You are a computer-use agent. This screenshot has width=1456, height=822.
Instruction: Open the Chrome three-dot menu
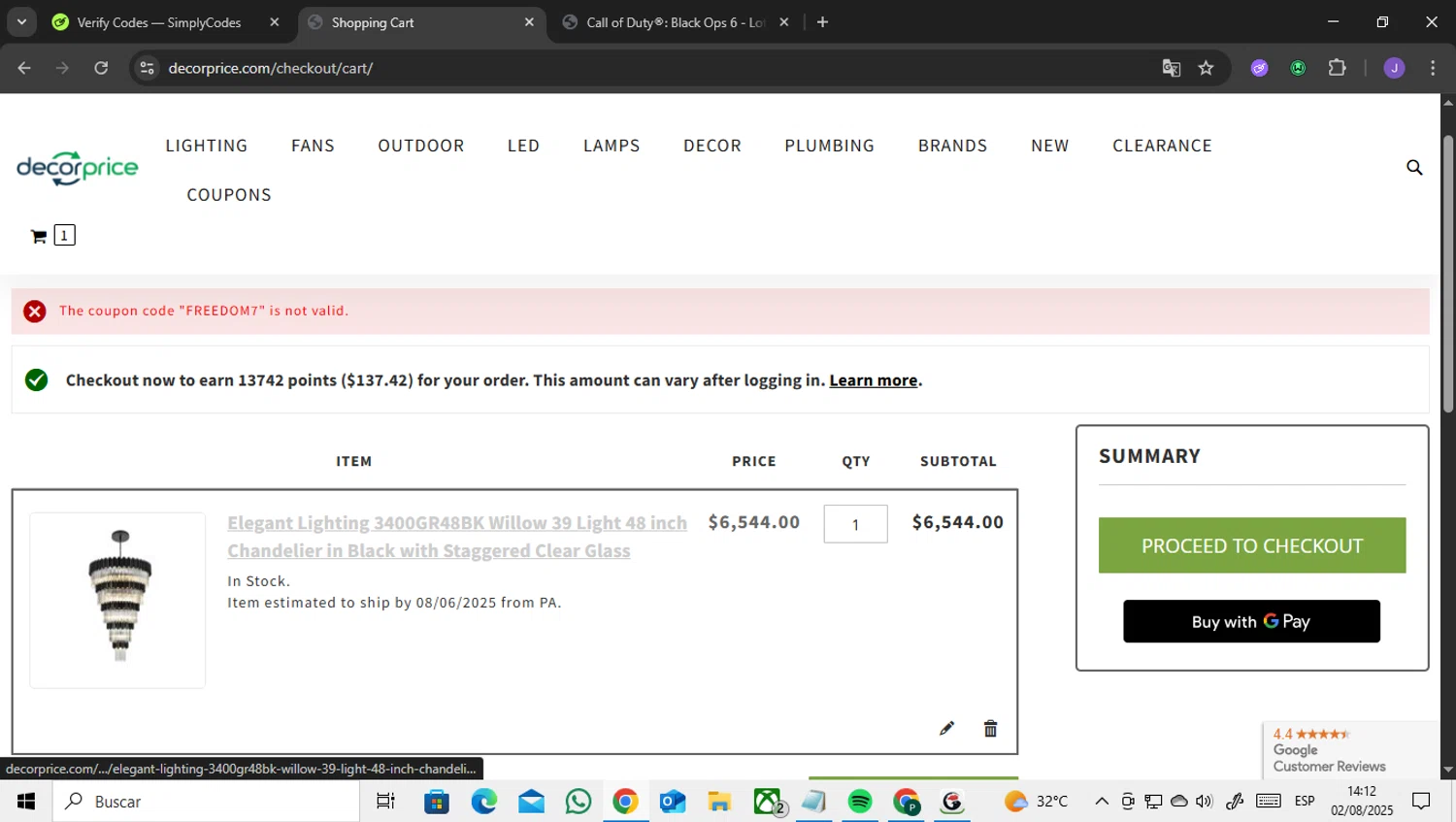tap(1433, 68)
